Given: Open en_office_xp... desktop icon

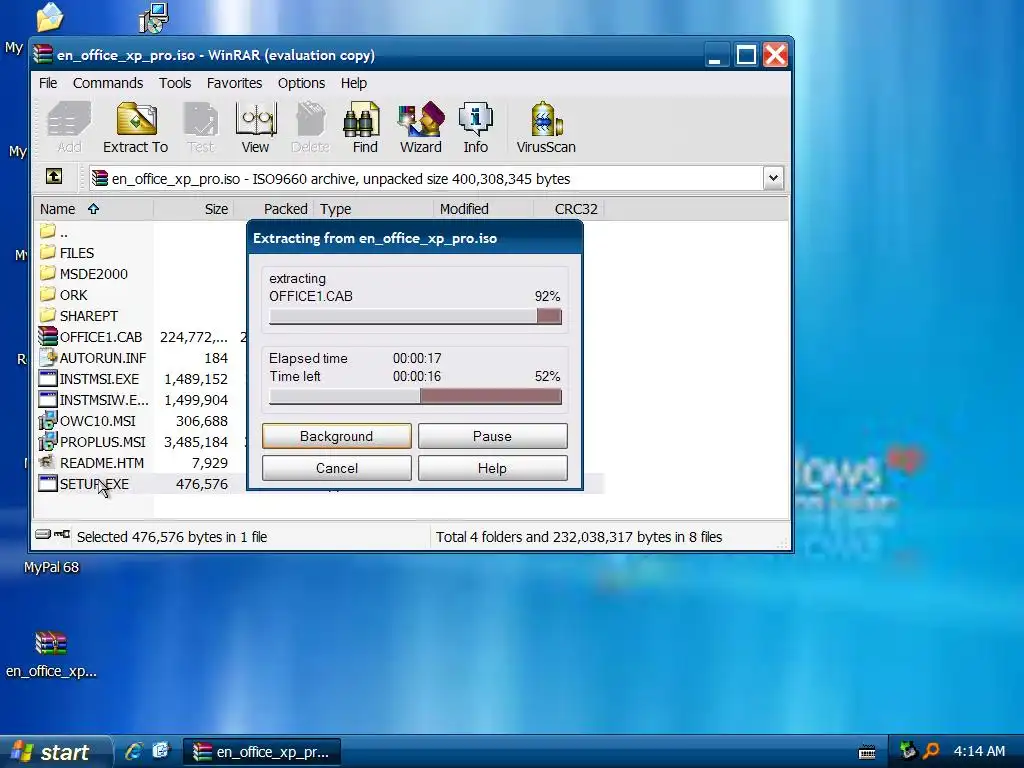Looking at the screenshot, I should (x=51, y=654).
